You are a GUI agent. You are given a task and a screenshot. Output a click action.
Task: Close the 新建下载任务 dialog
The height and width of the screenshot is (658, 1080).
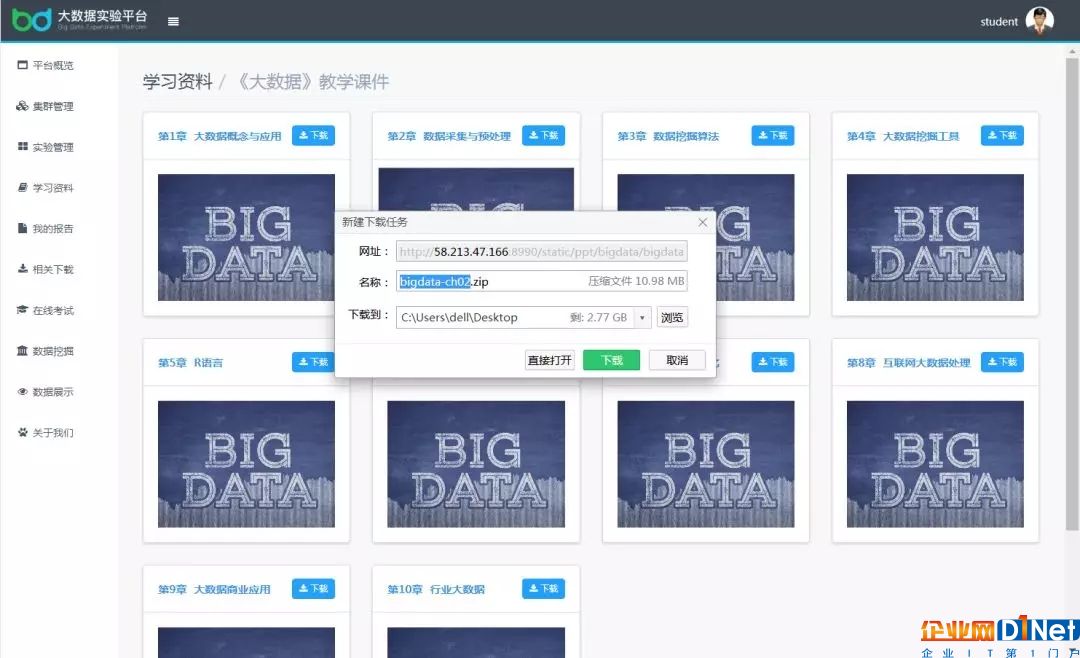(x=703, y=222)
